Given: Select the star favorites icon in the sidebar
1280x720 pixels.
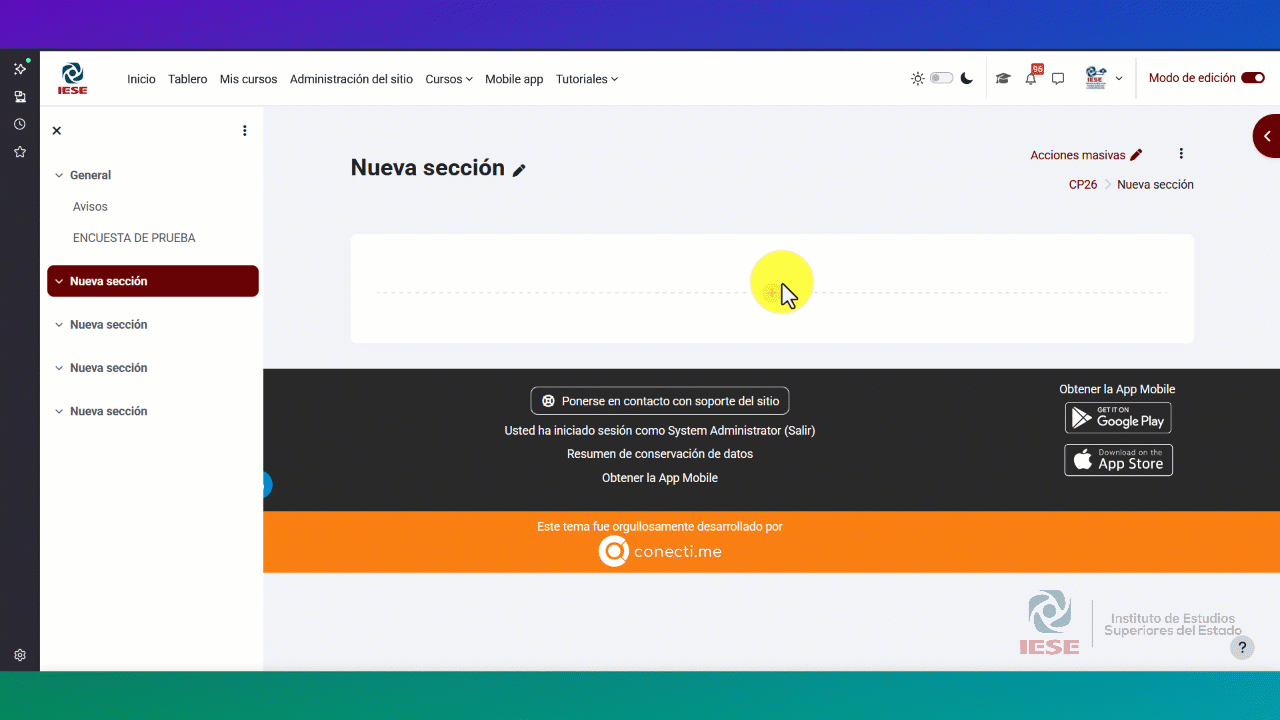Looking at the screenshot, I should click(x=19, y=151).
